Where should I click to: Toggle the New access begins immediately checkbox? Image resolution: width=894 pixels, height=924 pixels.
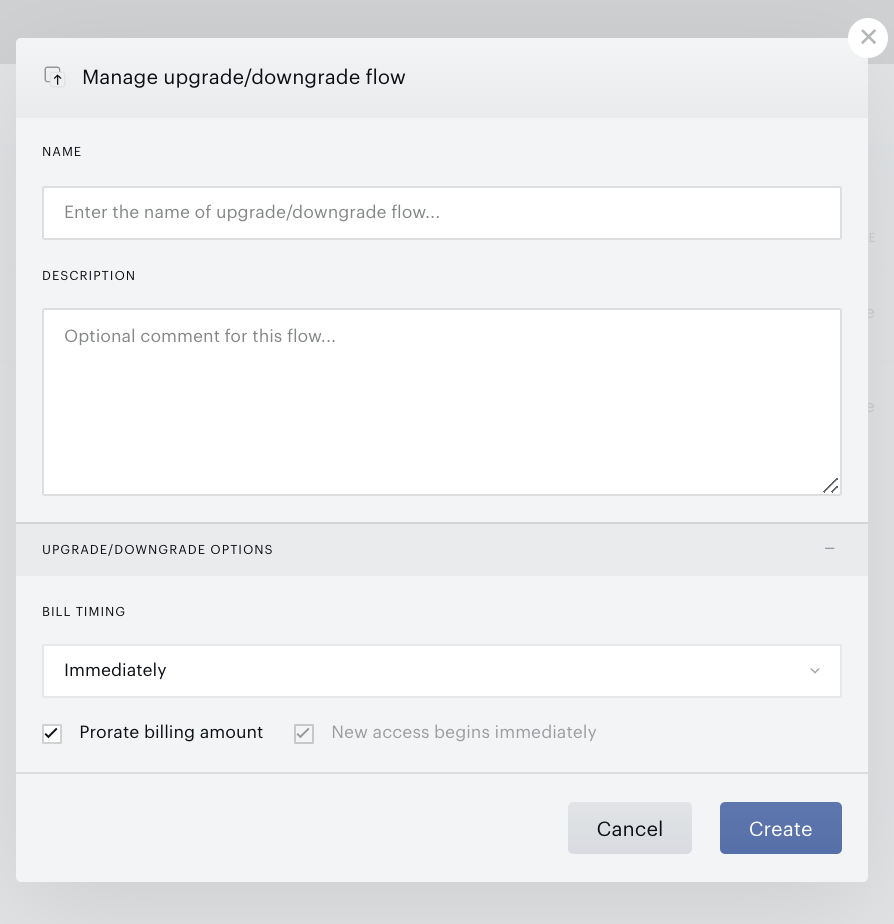pos(304,734)
